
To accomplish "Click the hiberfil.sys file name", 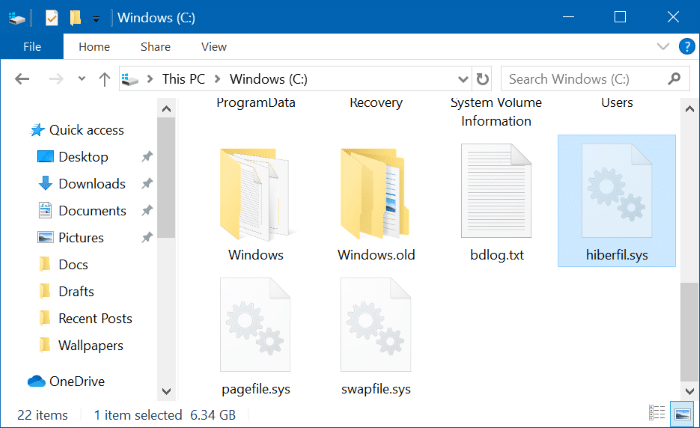I will click(x=617, y=255).
